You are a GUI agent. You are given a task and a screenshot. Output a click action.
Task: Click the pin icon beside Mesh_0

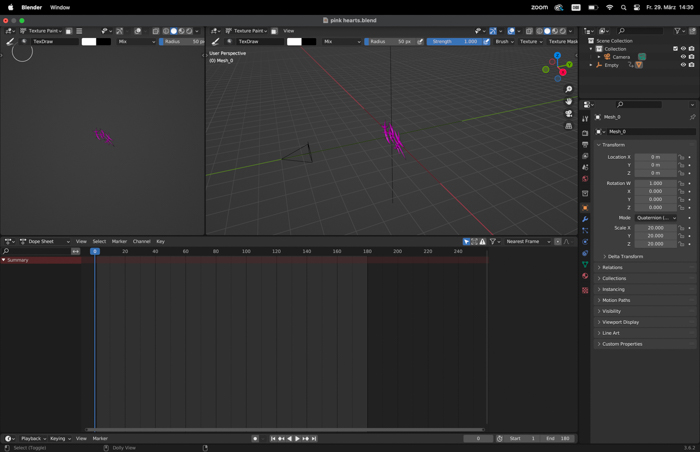[x=692, y=117]
